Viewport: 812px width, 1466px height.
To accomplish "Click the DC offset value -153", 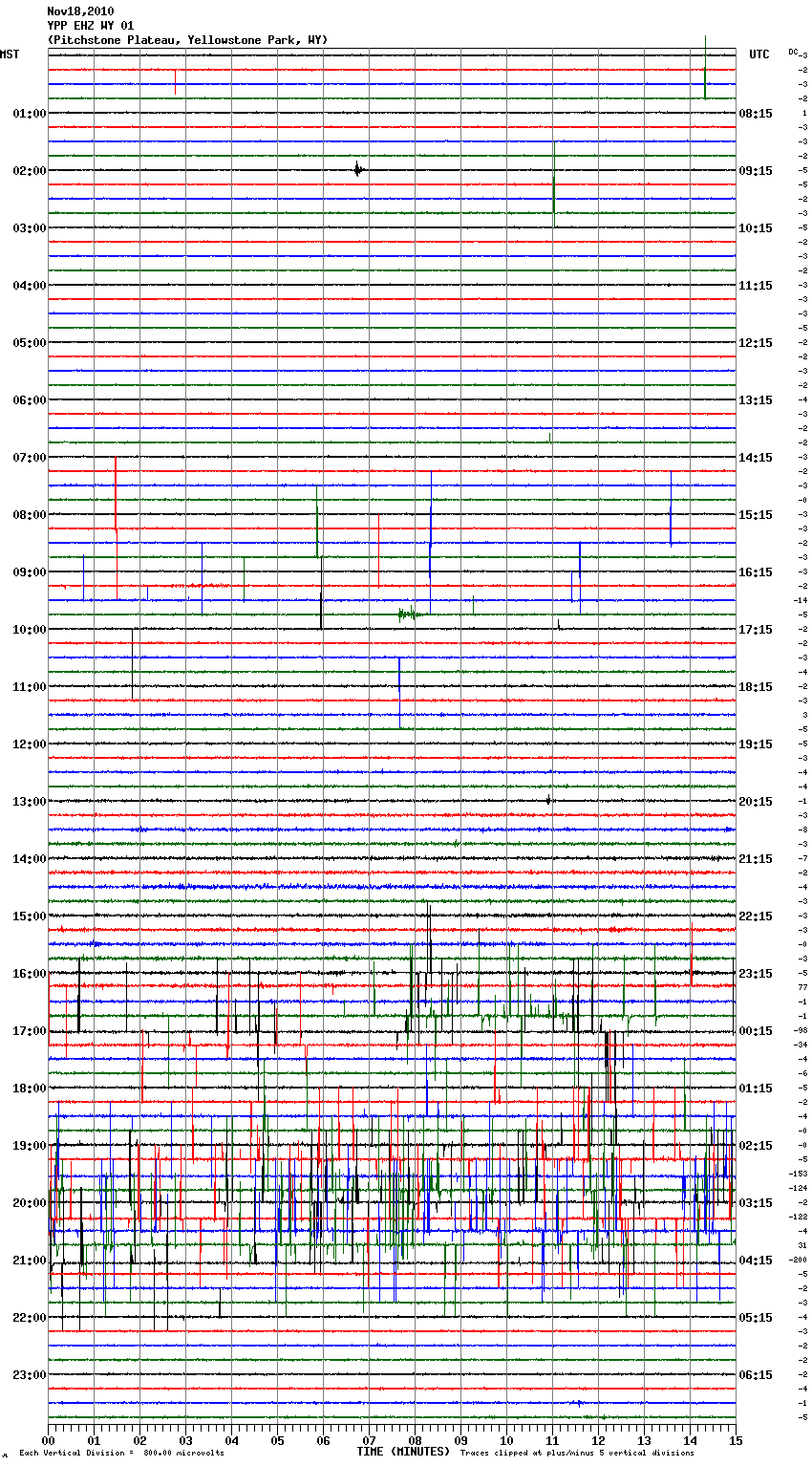I will [799, 1174].
